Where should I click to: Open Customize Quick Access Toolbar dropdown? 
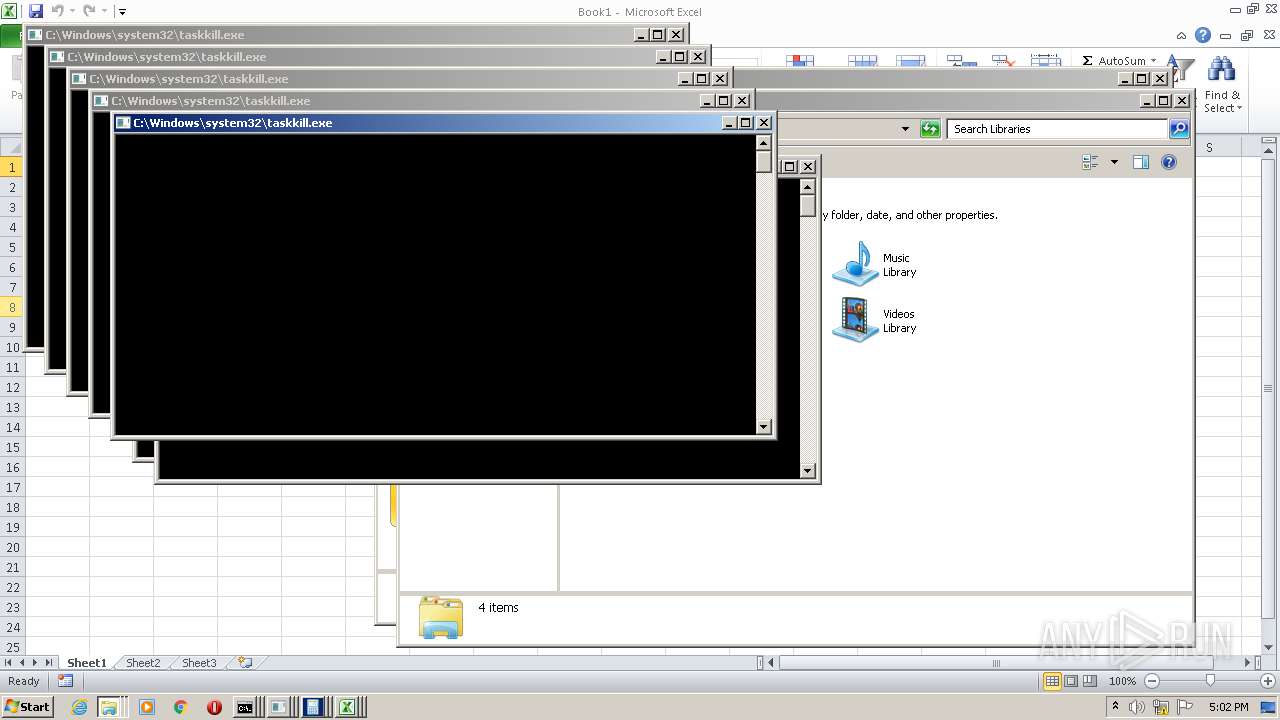(122, 12)
